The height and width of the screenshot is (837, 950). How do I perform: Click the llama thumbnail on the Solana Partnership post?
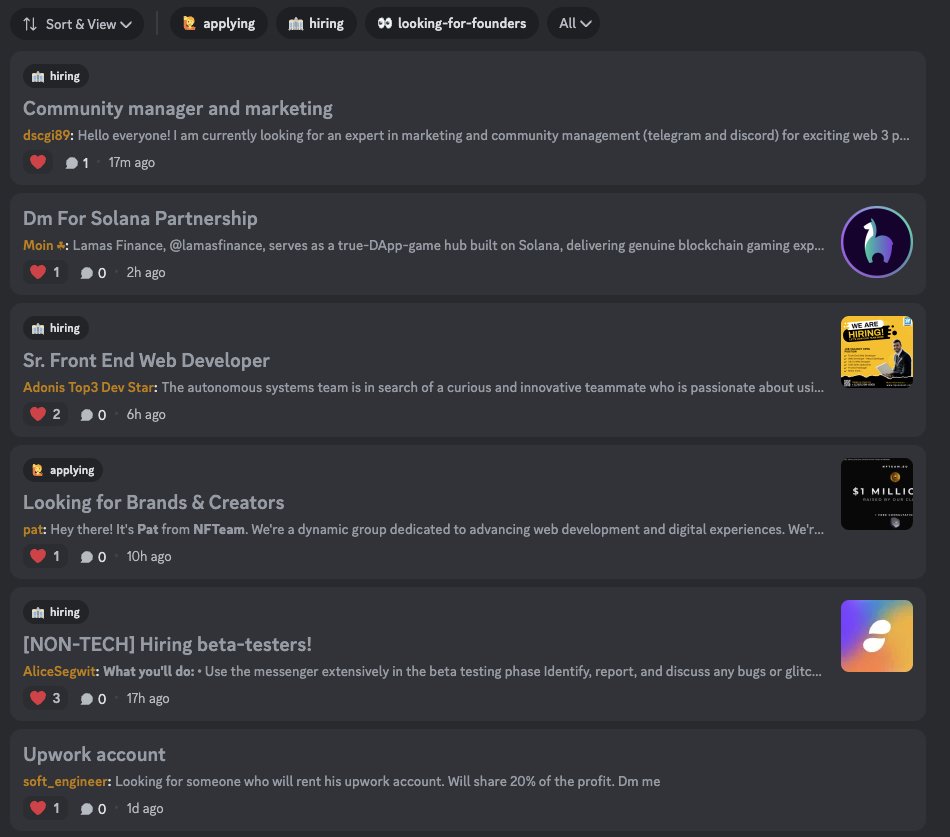[x=877, y=241]
